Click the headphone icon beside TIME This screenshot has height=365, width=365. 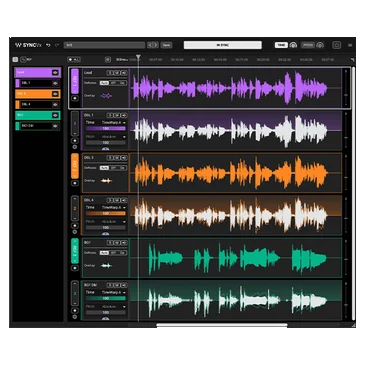click(x=293, y=45)
